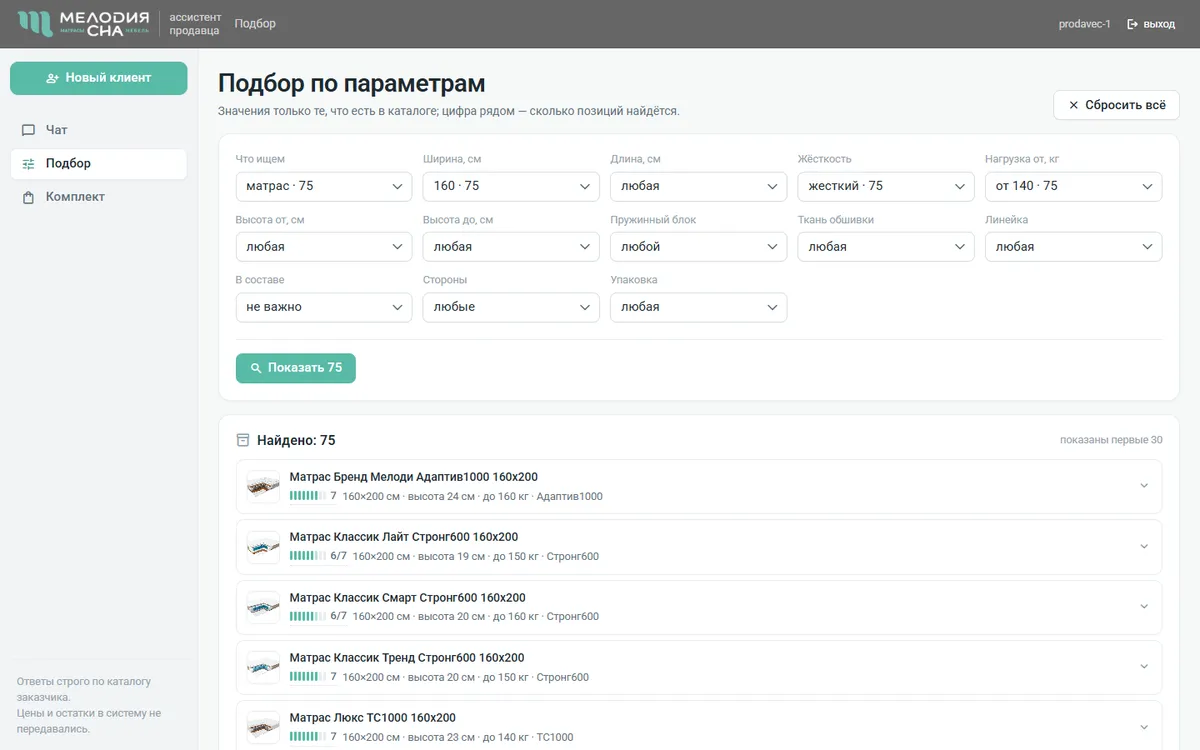
Task: Click the Сбросить всё button
Action: (x=1117, y=105)
